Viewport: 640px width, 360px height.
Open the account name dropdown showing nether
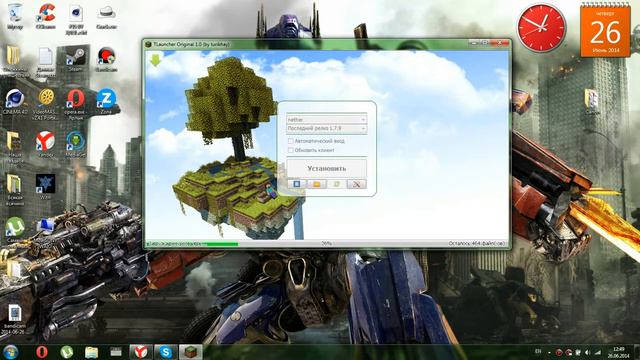(327, 119)
